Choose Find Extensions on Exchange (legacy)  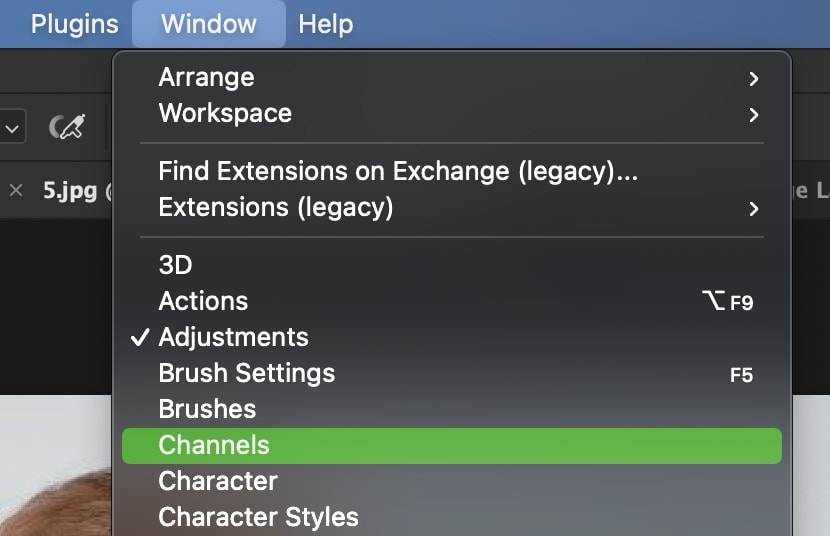pos(452,171)
